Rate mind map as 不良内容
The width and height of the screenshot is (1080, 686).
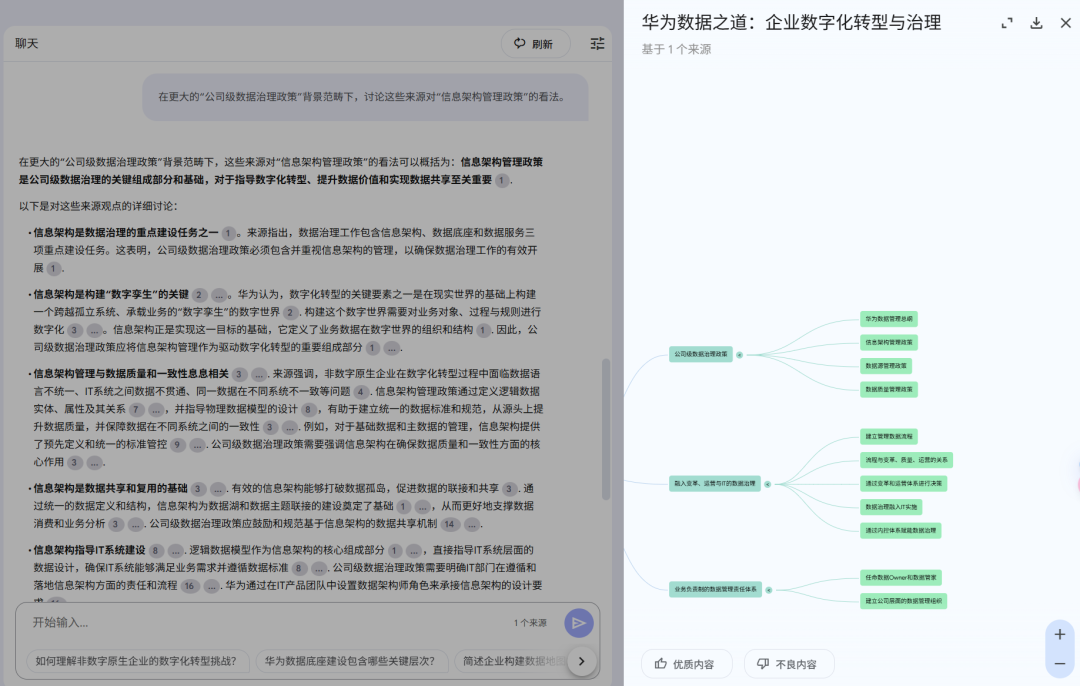pyautogui.click(x=789, y=664)
